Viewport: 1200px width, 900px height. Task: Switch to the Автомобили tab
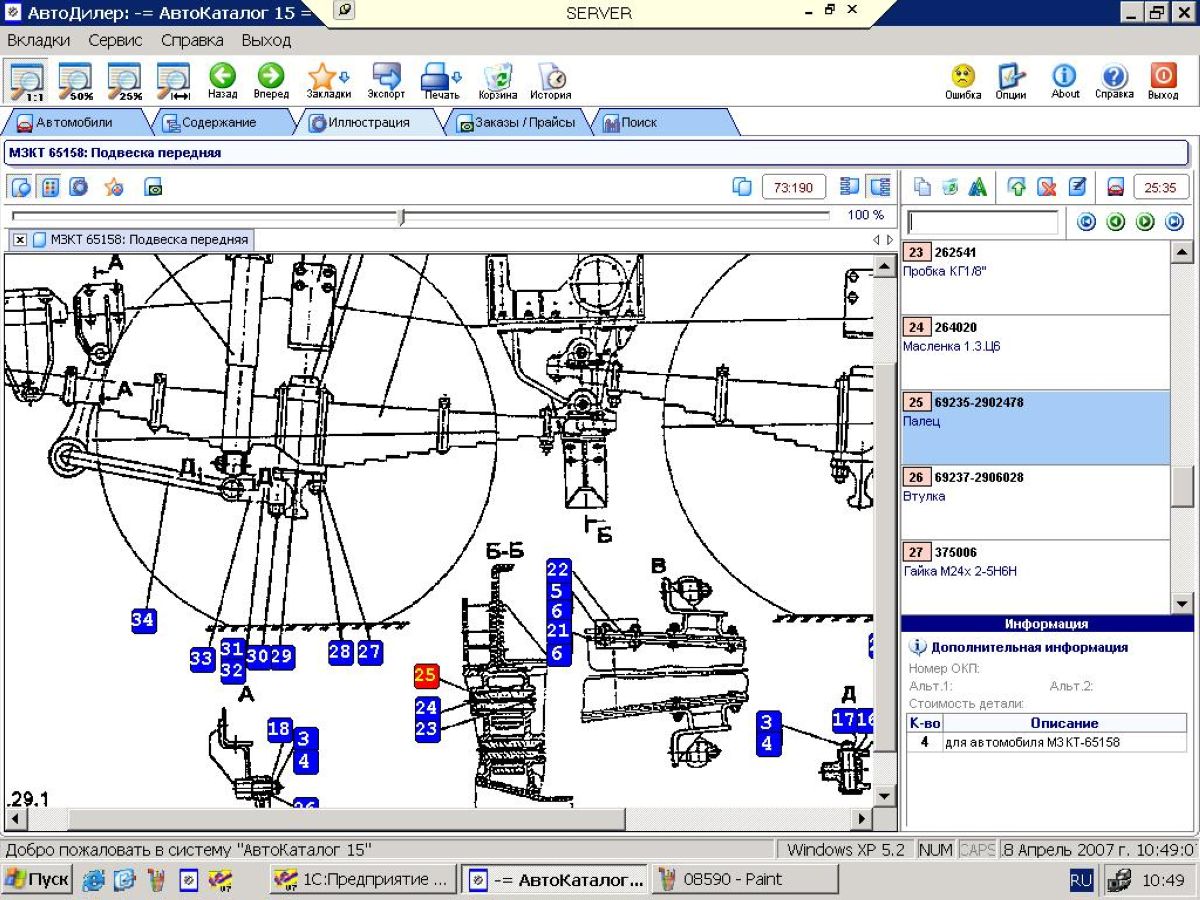click(73, 122)
